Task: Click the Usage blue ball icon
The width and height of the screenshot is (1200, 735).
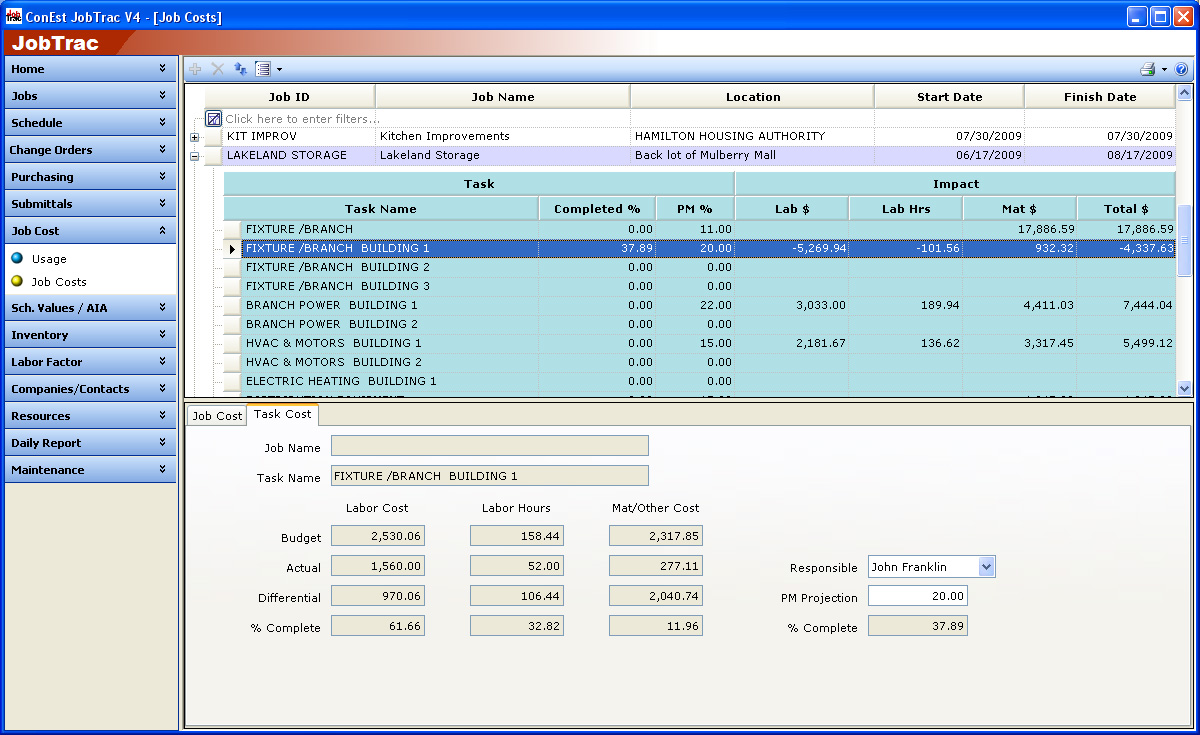Action: pyautogui.click(x=17, y=258)
